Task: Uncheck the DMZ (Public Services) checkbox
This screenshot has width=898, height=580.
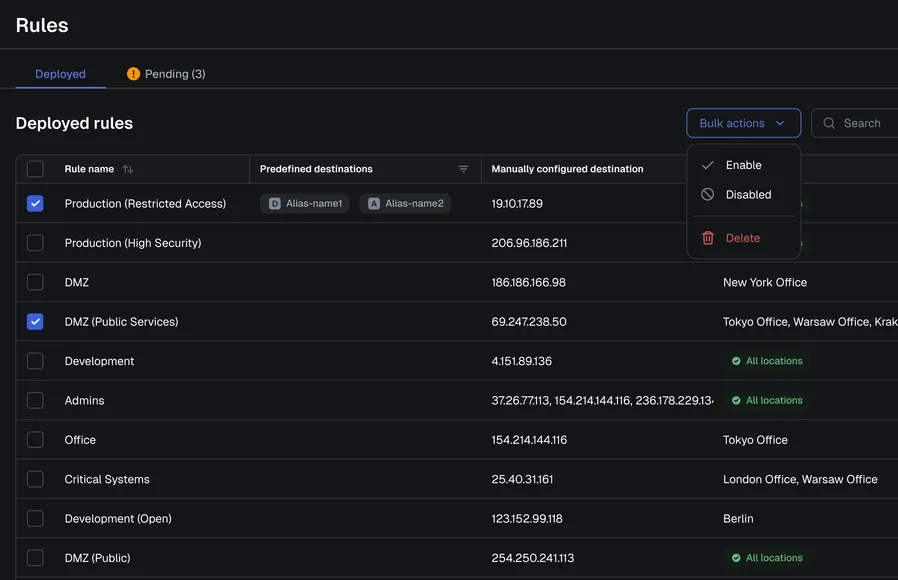Action: 35,322
